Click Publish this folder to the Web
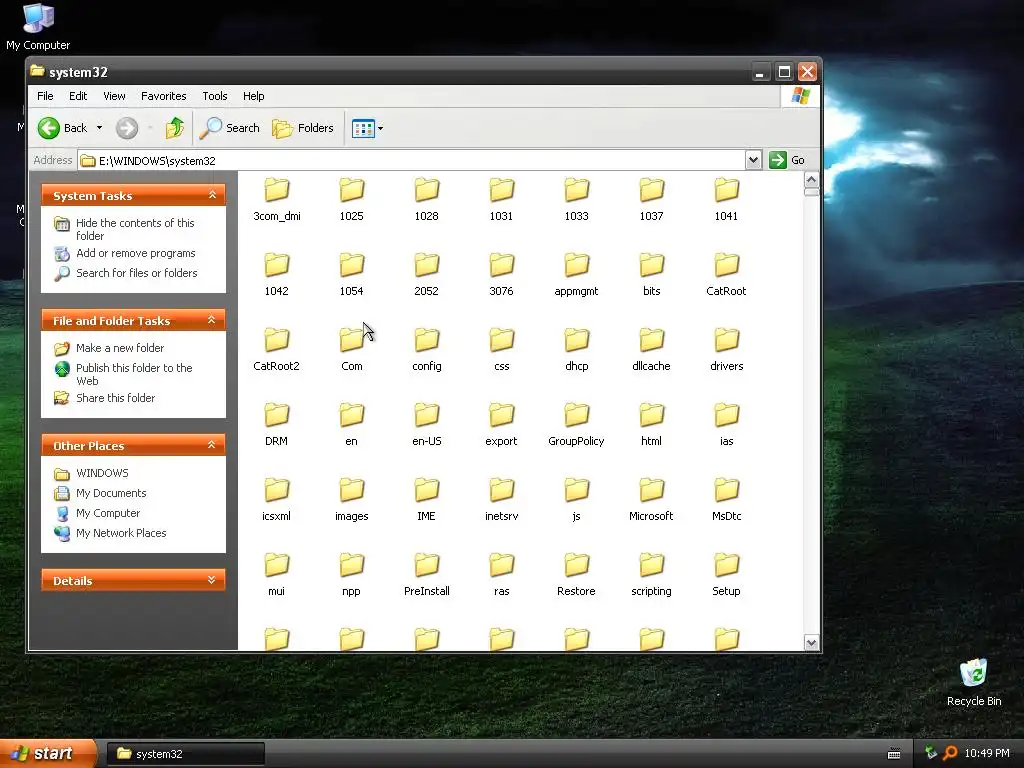This screenshot has width=1024, height=768. (134, 374)
